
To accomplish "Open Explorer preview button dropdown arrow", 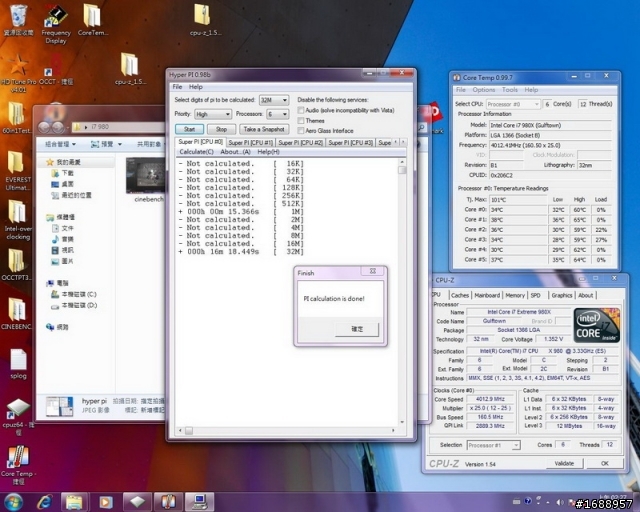I will tap(120, 144).
